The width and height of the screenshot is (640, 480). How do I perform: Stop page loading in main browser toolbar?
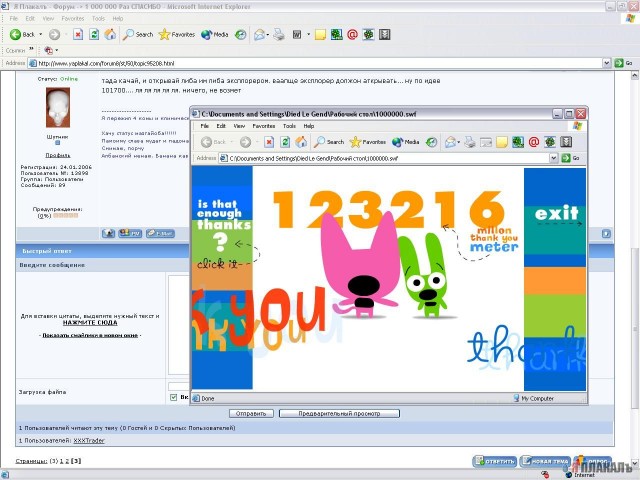point(78,35)
